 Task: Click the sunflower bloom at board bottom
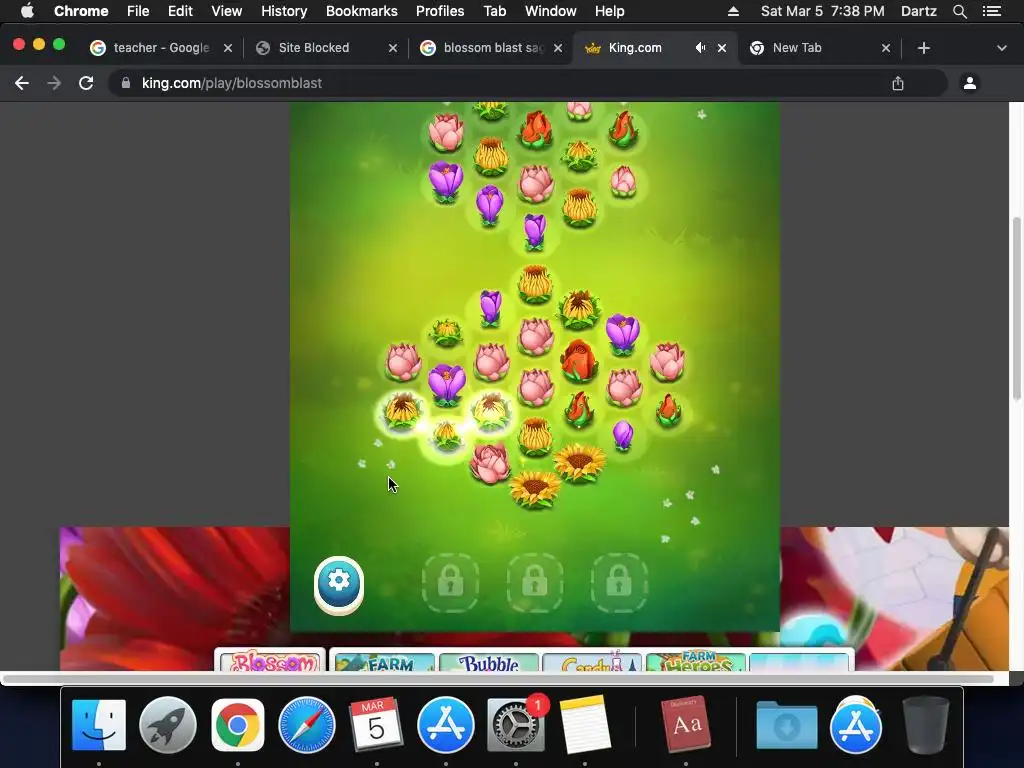(x=535, y=488)
